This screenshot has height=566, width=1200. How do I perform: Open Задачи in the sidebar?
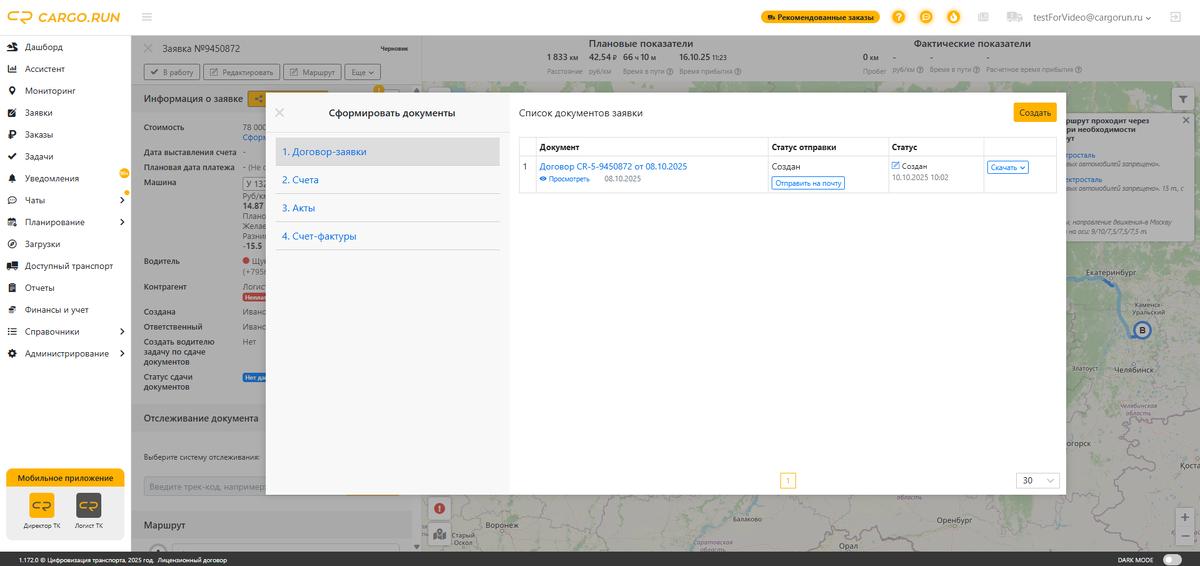[x=65, y=157]
